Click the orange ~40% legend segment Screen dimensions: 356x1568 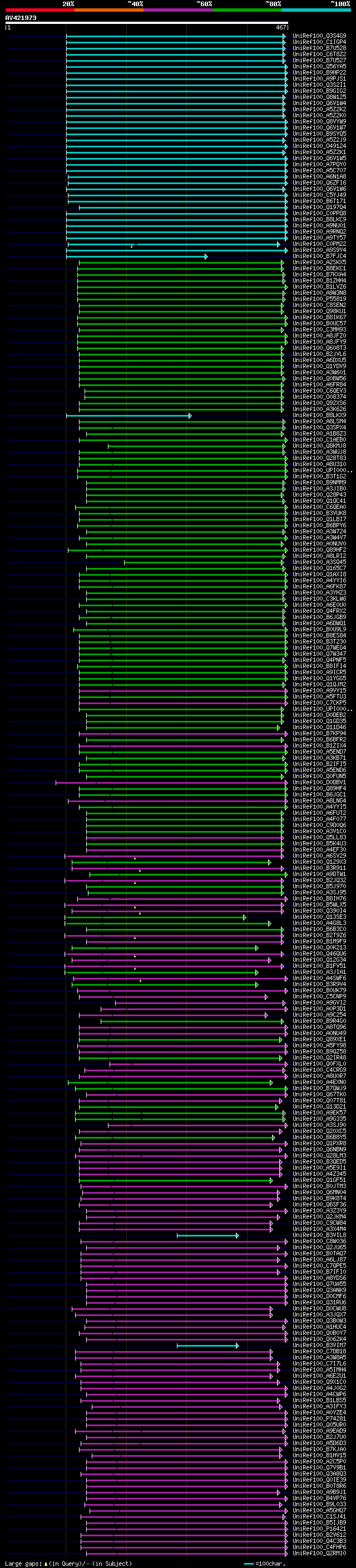click(109, 10)
